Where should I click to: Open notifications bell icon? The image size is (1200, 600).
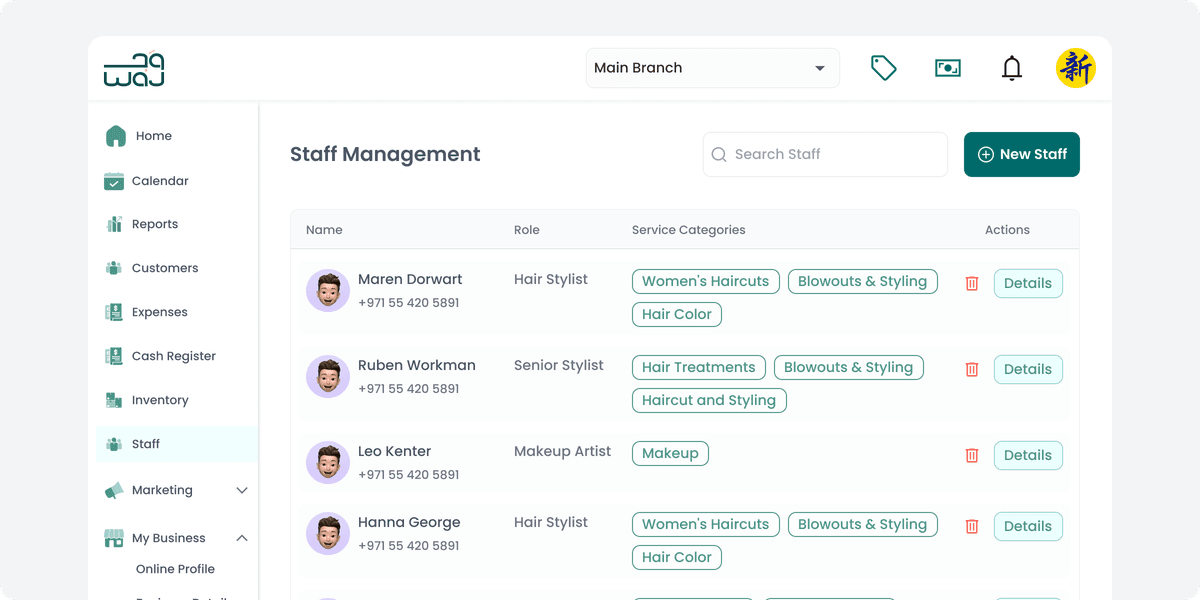tap(1012, 68)
